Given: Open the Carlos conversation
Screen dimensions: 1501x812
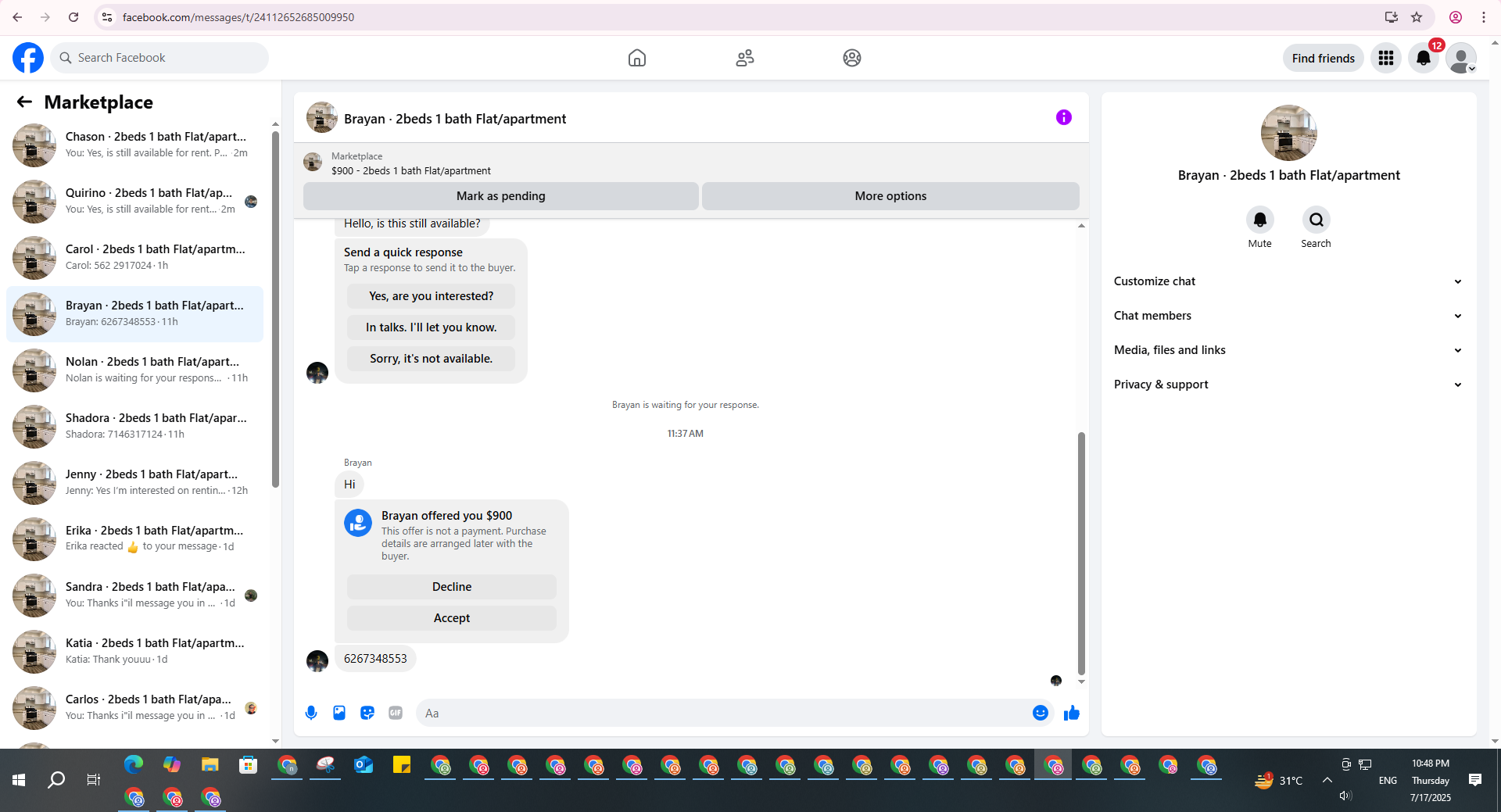Looking at the screenshot, I should tap(134, 708).
